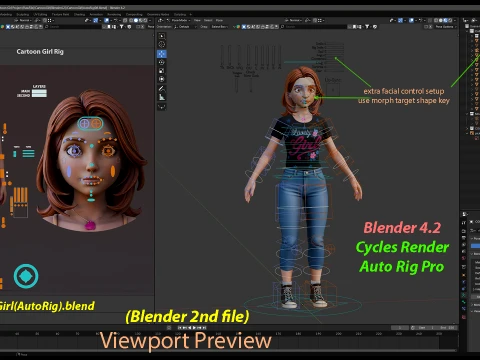Screen dimensions: 480x360
Task: Switch to the Sculpting workspace tab
Action: (23, 14)
